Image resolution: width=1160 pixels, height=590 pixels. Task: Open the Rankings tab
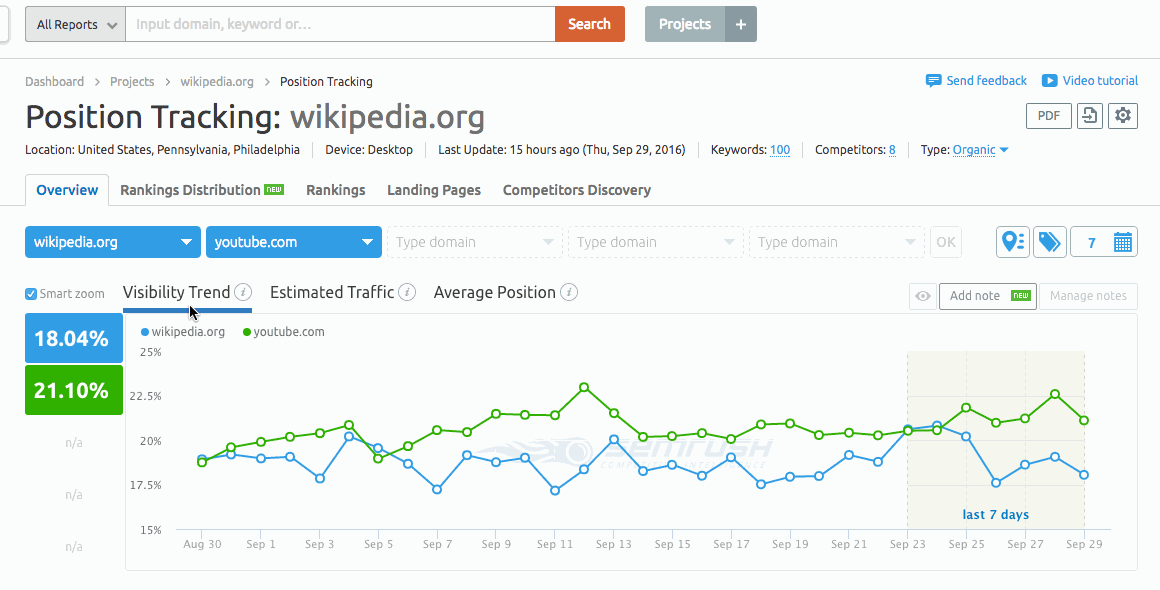pyautogui.click(x=336, y=190)
